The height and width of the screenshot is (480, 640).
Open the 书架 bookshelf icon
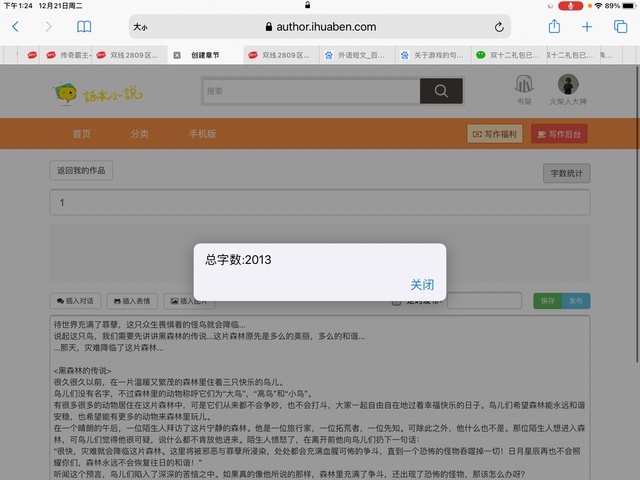coord(524,85)
